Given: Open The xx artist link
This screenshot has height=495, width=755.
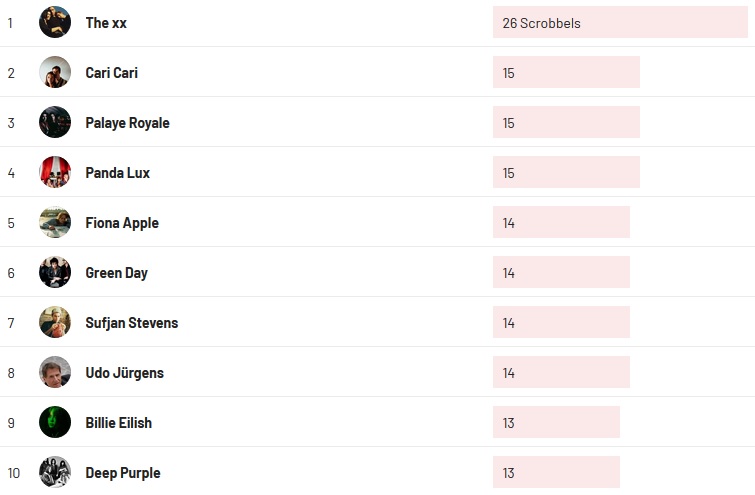Looking at the screenshot, I should click(106, 23).
